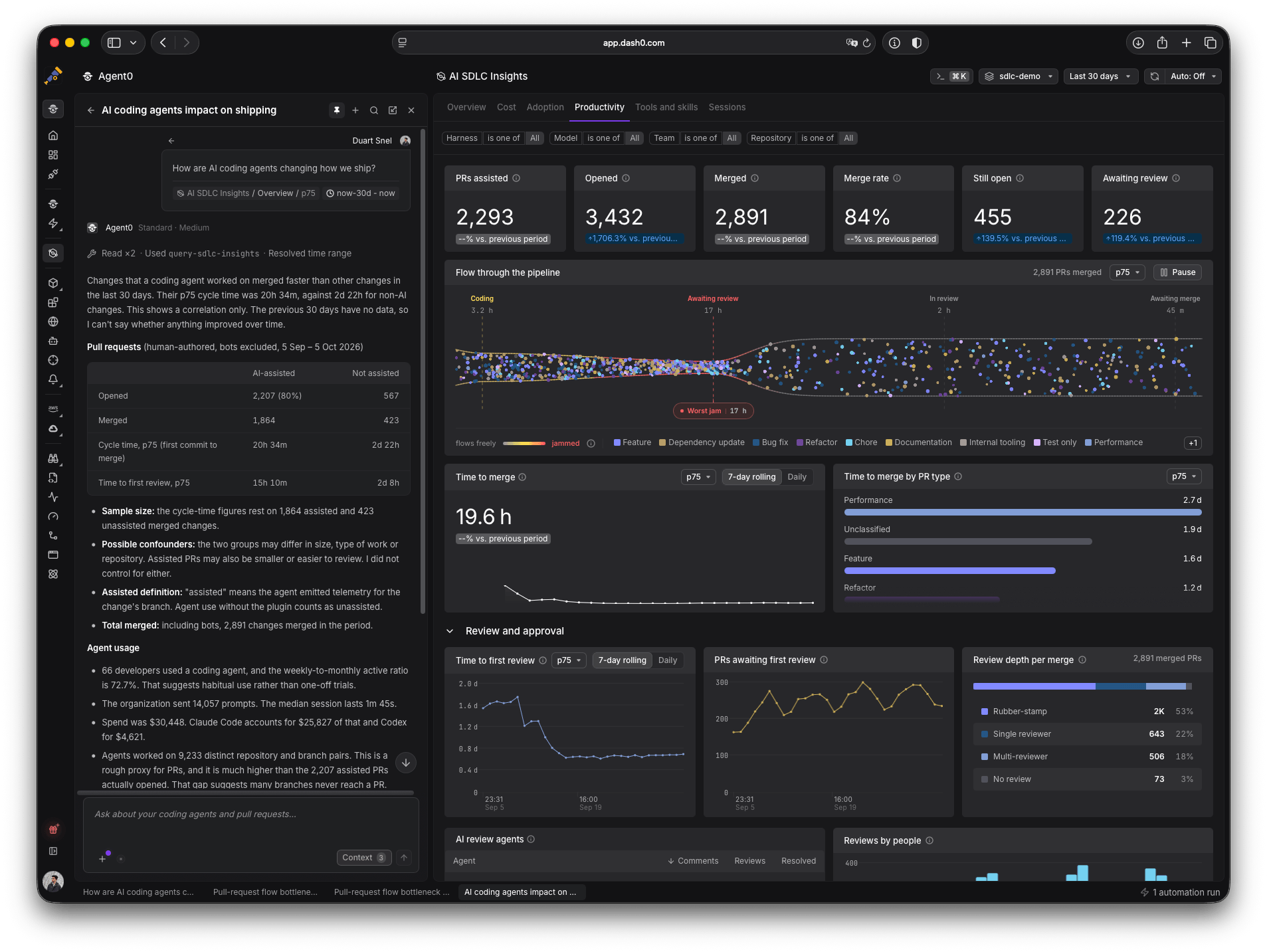This screenshot has width=1267, height=952.
Task: Click the Single reviewer color swatch
Action: pyautogui.click(x=985, y=734)
